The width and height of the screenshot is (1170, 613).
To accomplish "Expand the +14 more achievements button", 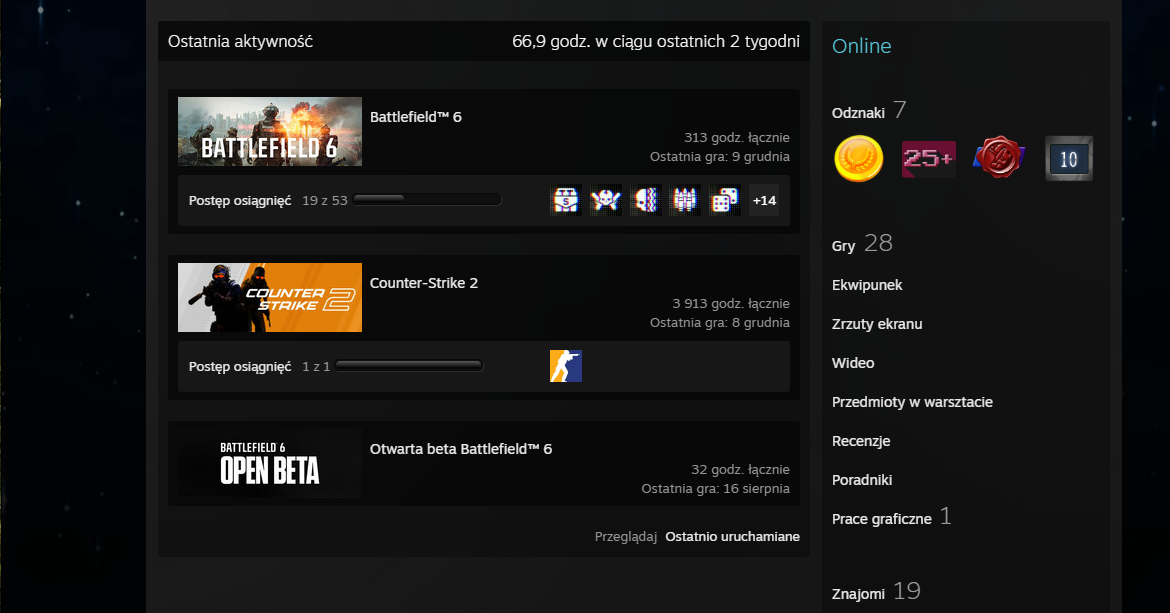I will point(764,200).
